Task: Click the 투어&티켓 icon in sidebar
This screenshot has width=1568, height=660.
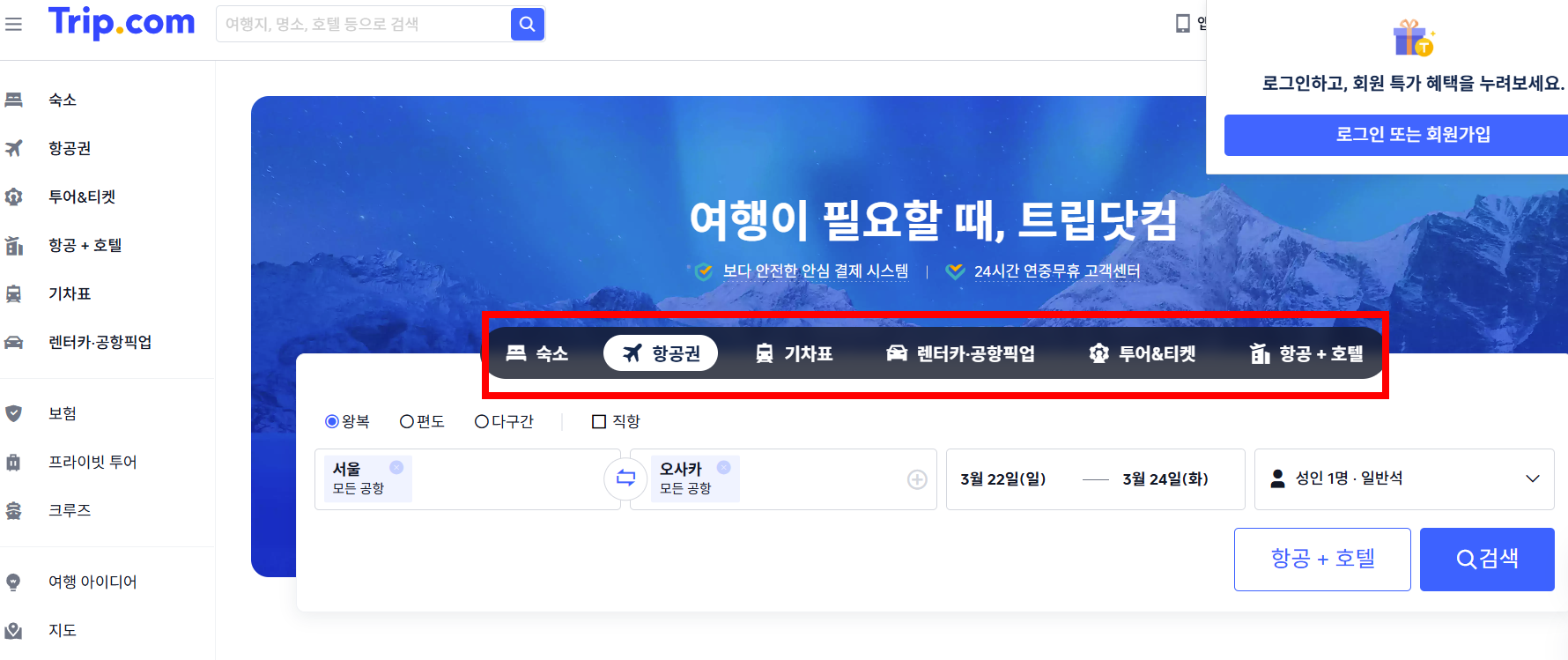Action: 14,197
